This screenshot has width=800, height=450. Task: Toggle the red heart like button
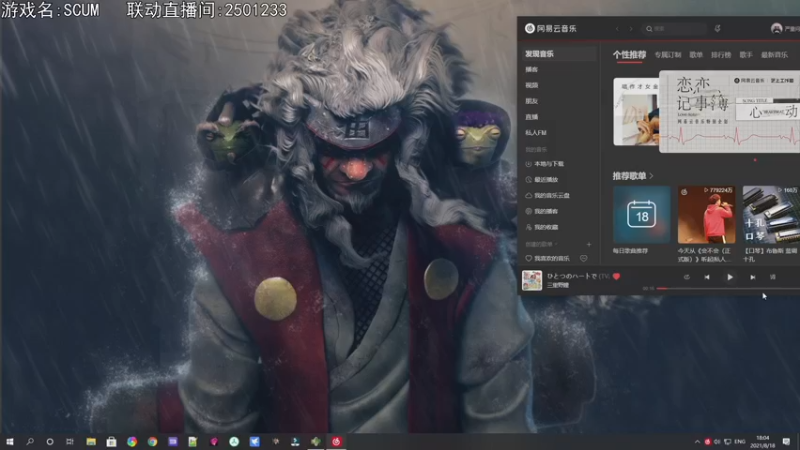click(x=616, y=277)
